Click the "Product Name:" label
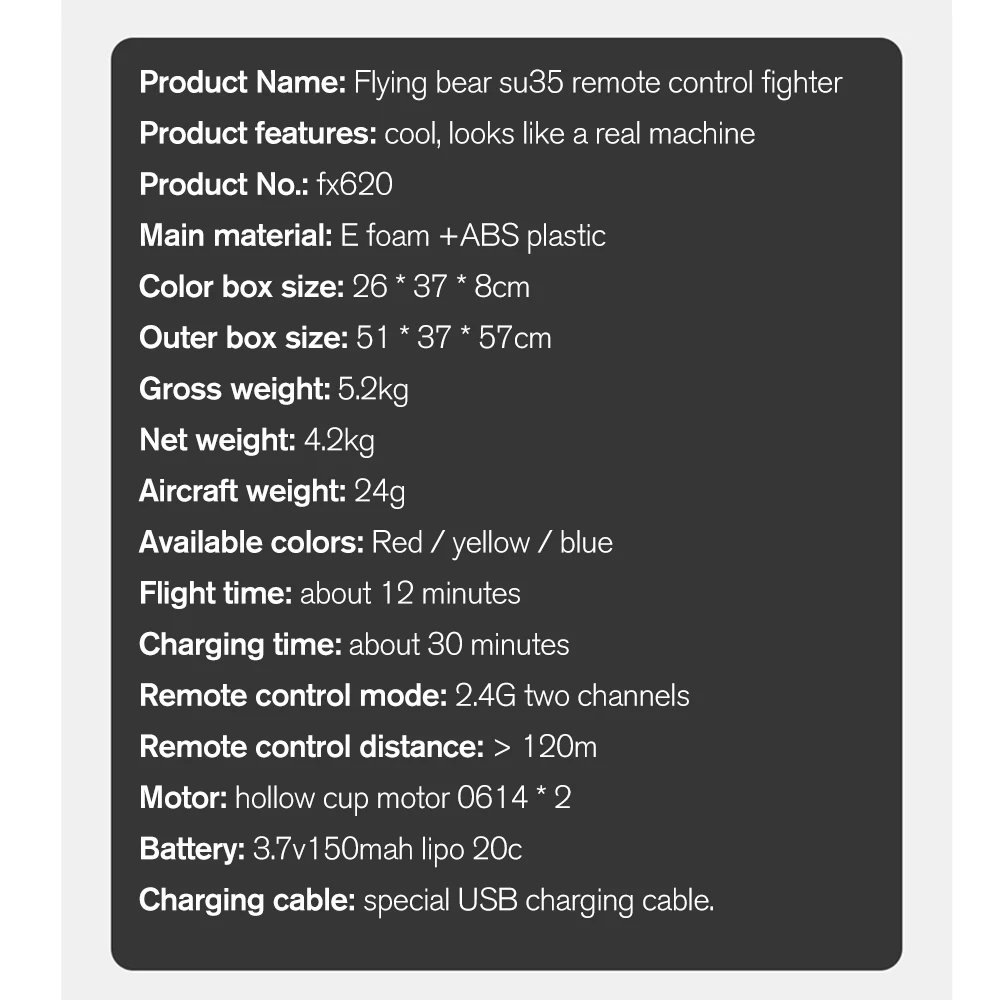 (x=243, y=82)
